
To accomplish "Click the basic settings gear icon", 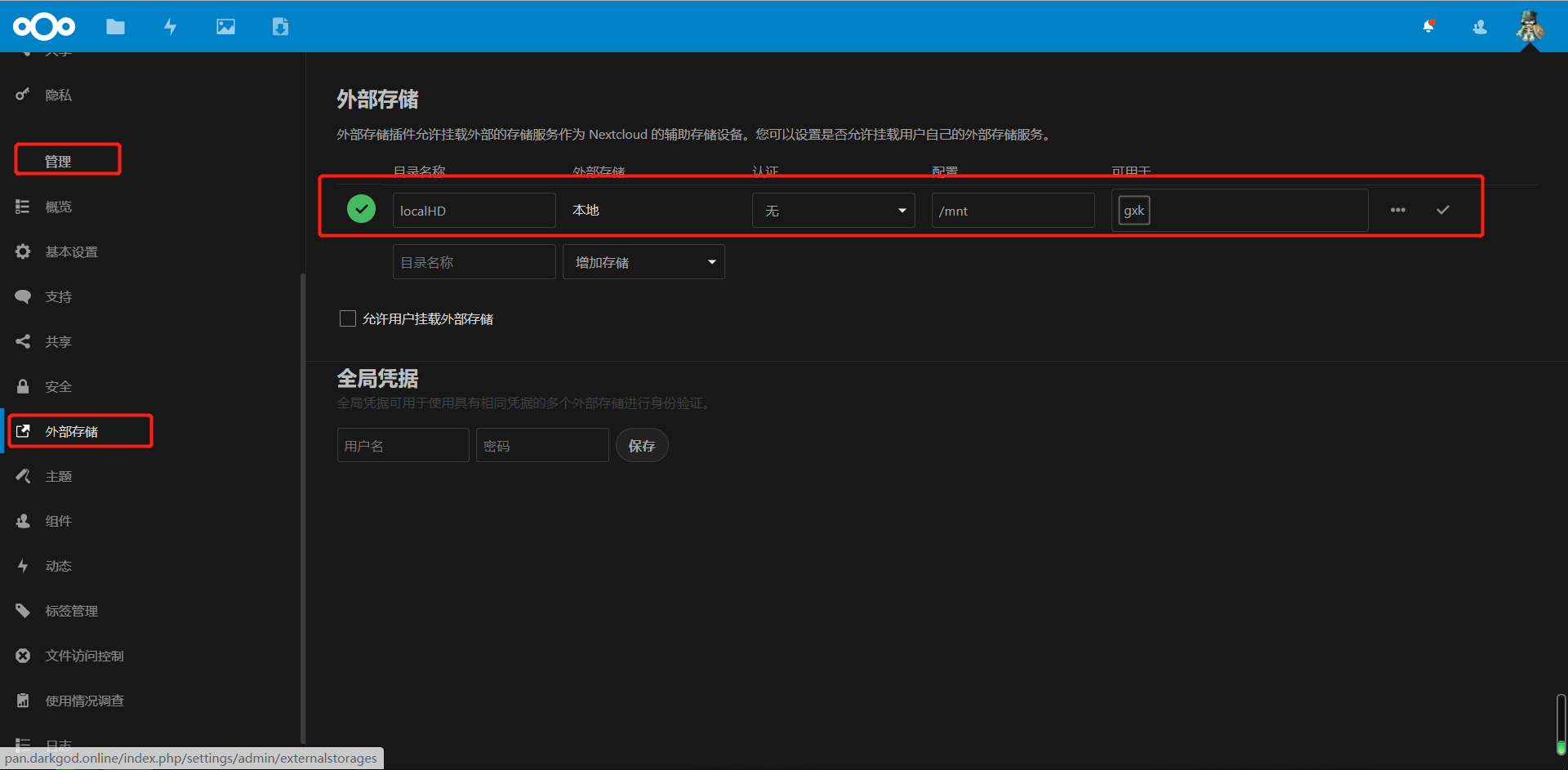I will 23,251.
